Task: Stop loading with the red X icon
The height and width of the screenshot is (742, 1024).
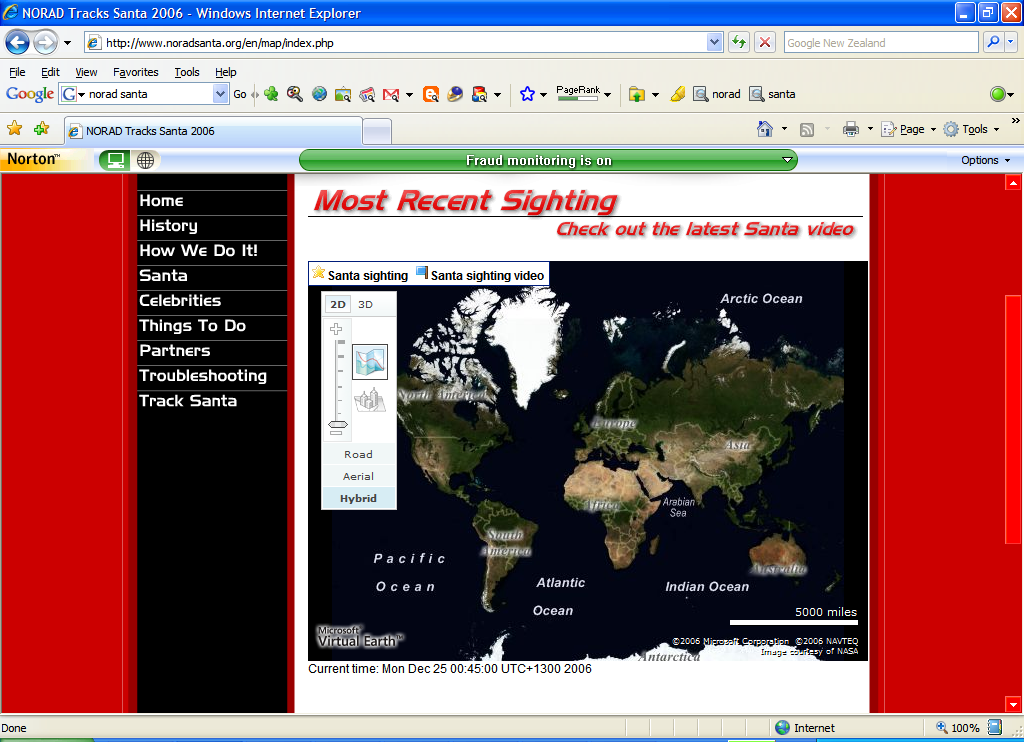Action: [765, 42]
